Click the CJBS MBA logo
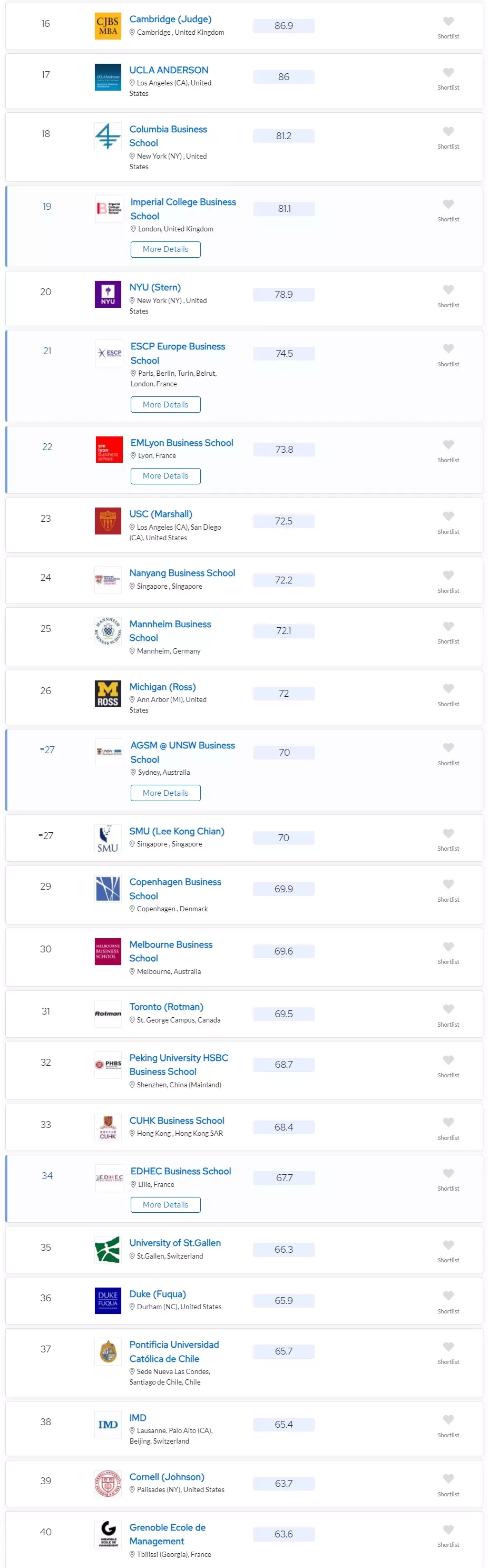 point(108,26)
